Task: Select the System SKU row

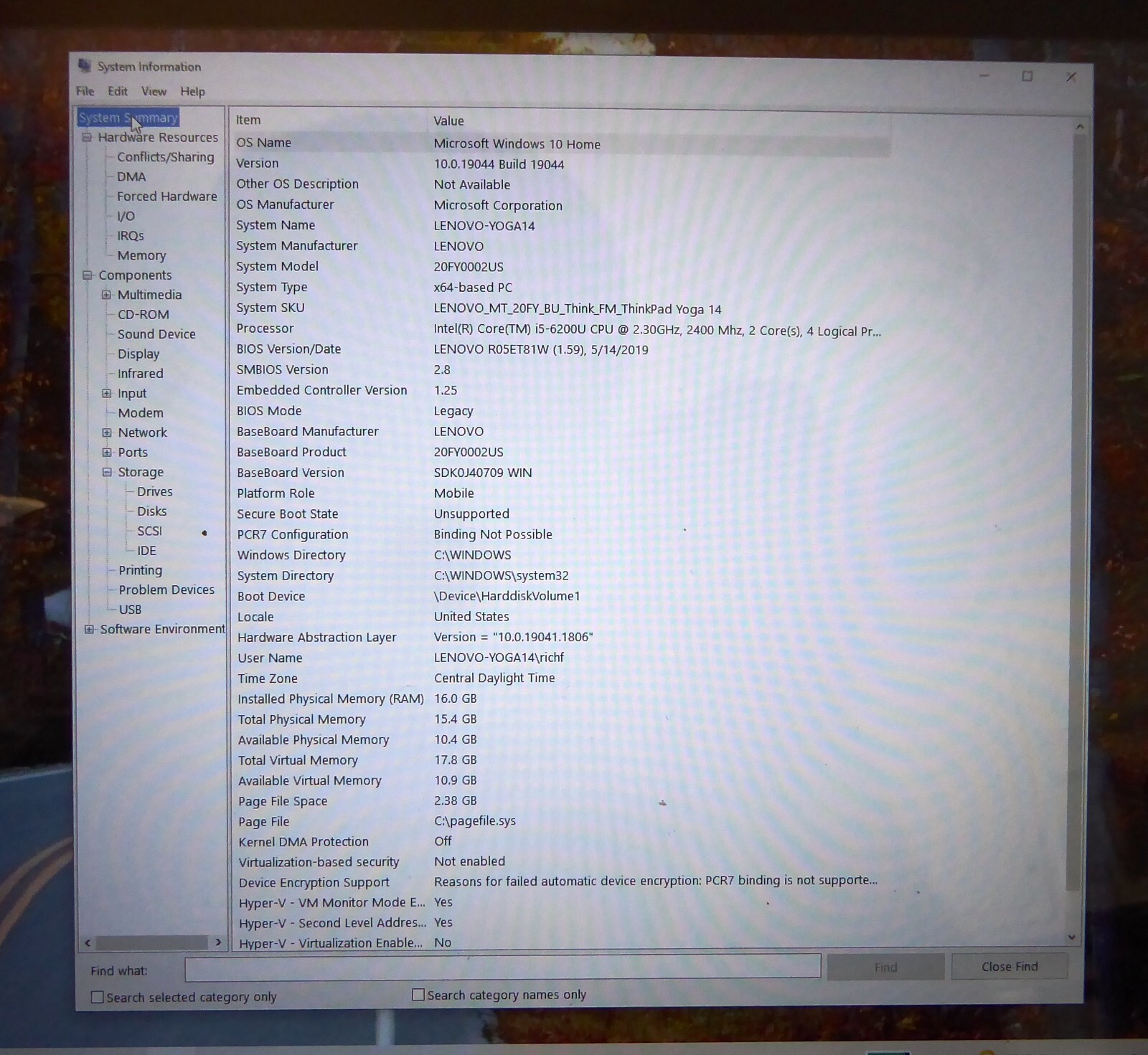Action: point(559,308)
